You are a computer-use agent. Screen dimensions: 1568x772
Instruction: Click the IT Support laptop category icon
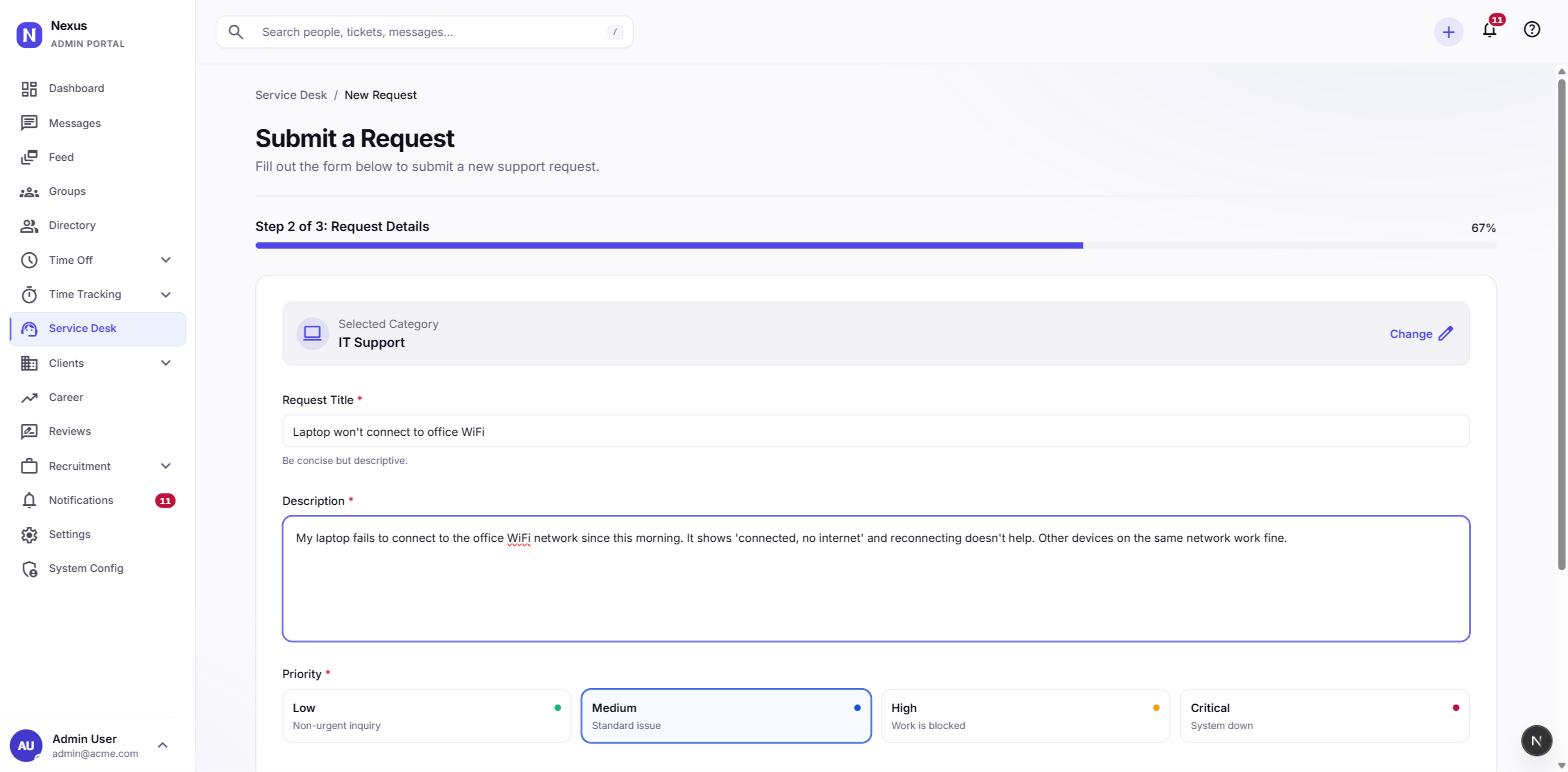312,333
